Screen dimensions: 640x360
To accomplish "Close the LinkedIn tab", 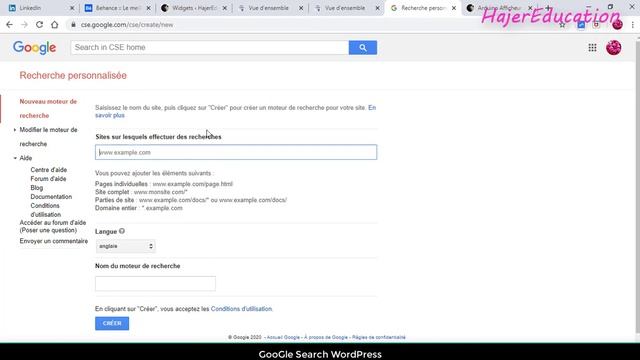I will [x=72, y=8].
